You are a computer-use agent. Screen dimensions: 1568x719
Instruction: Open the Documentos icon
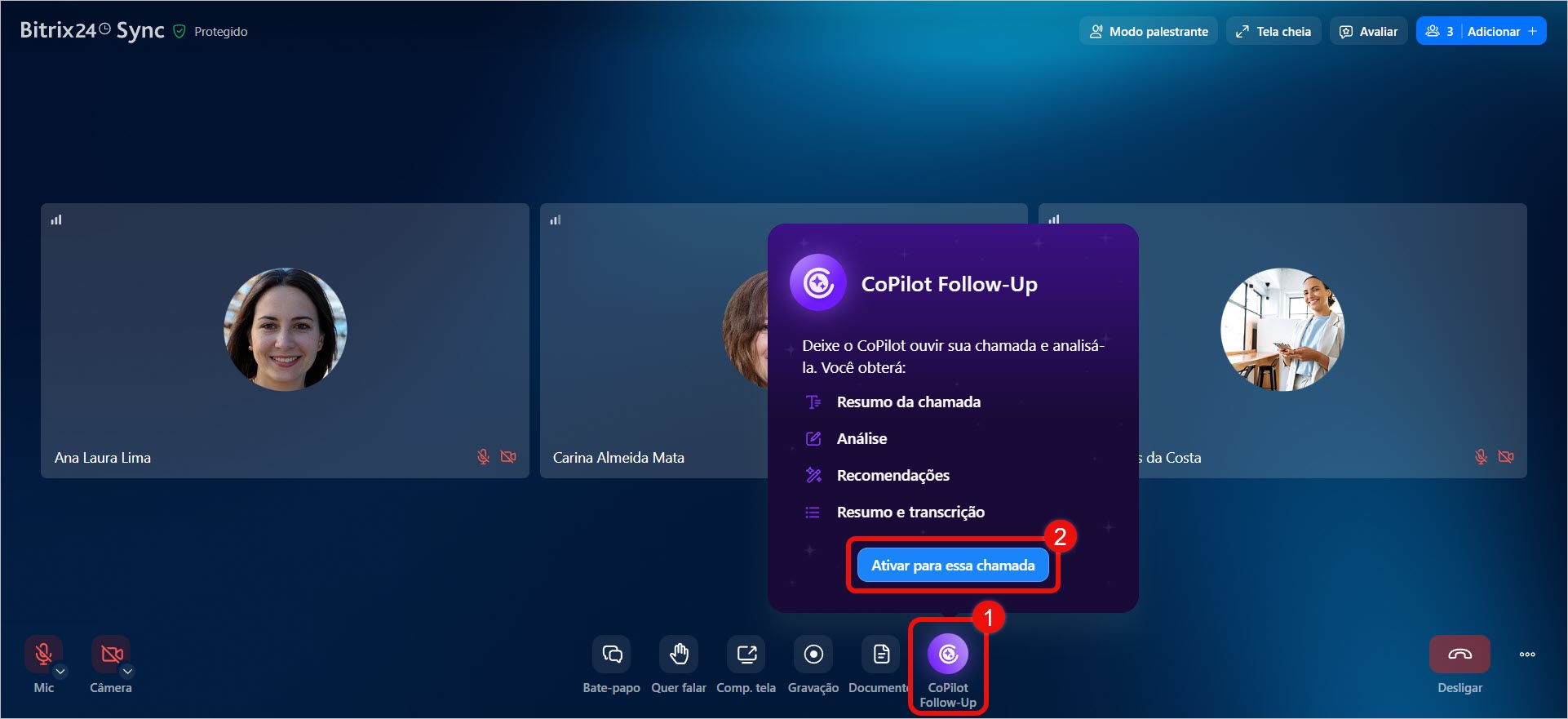tap(881, 655)
